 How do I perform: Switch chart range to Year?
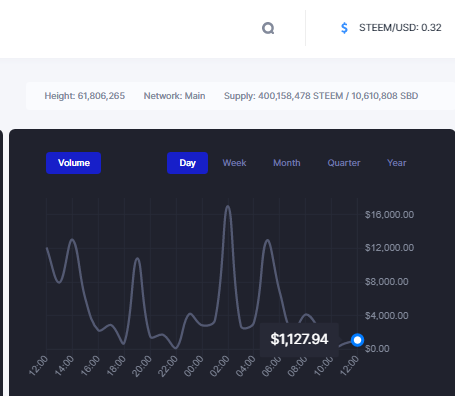click(397, 163)
